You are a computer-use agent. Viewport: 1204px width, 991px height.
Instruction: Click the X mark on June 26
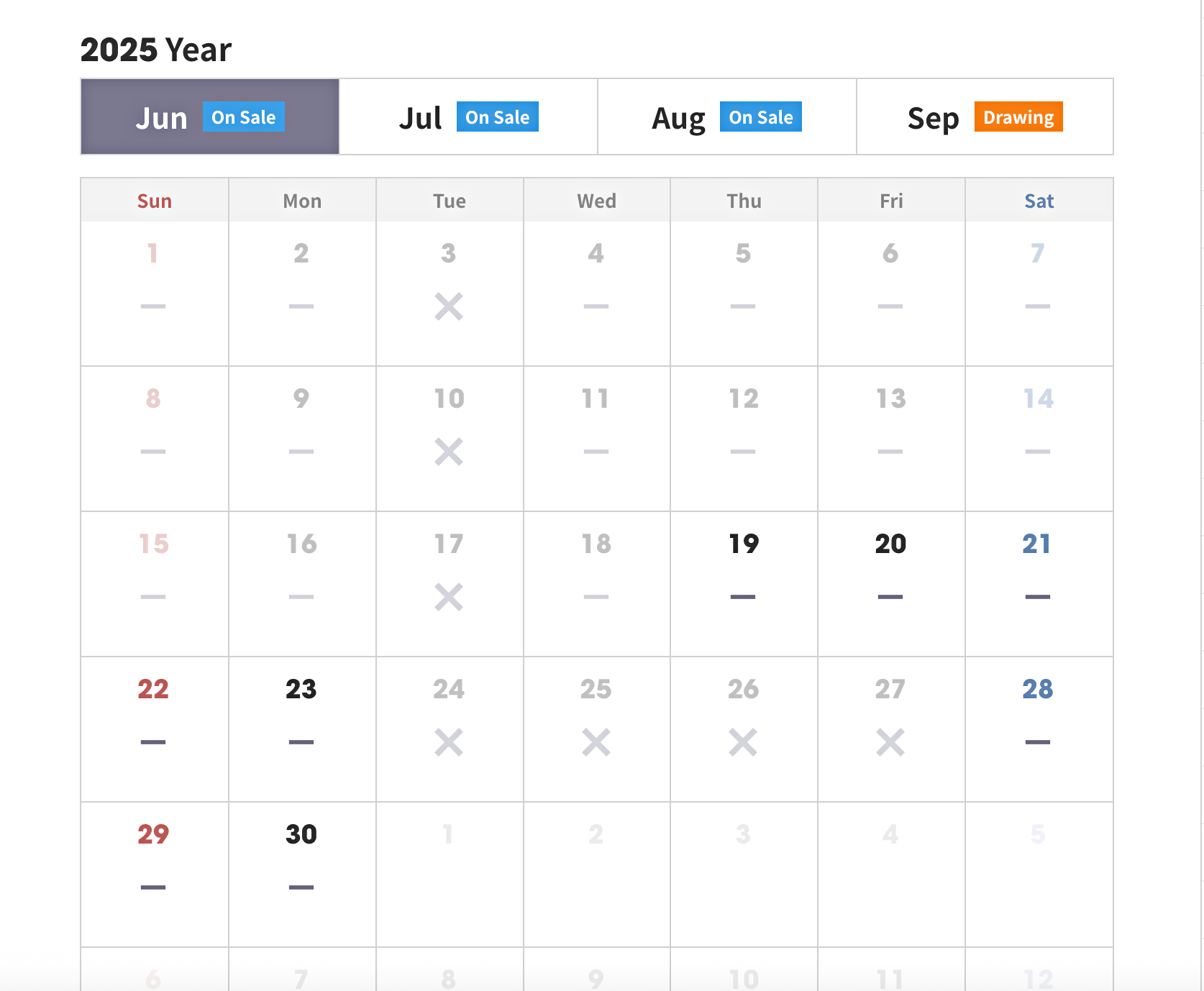[743, 742]
